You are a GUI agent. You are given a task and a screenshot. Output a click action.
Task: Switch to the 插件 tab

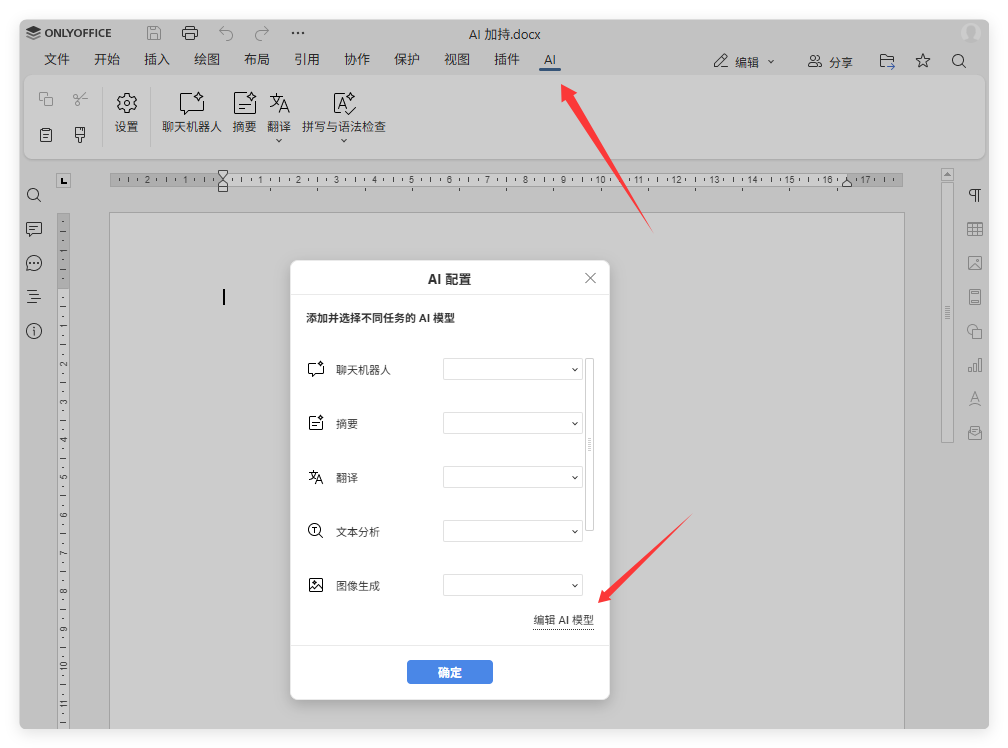pyautogui.click(x=507, y=60)
